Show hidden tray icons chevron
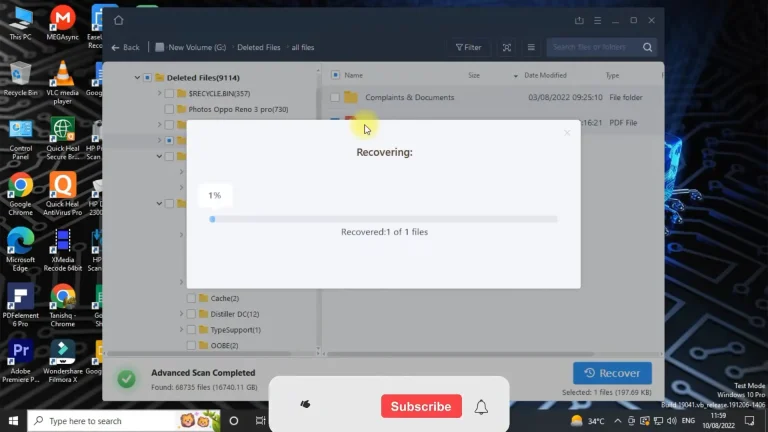768x432 pixels. click(x=617, y=421)
